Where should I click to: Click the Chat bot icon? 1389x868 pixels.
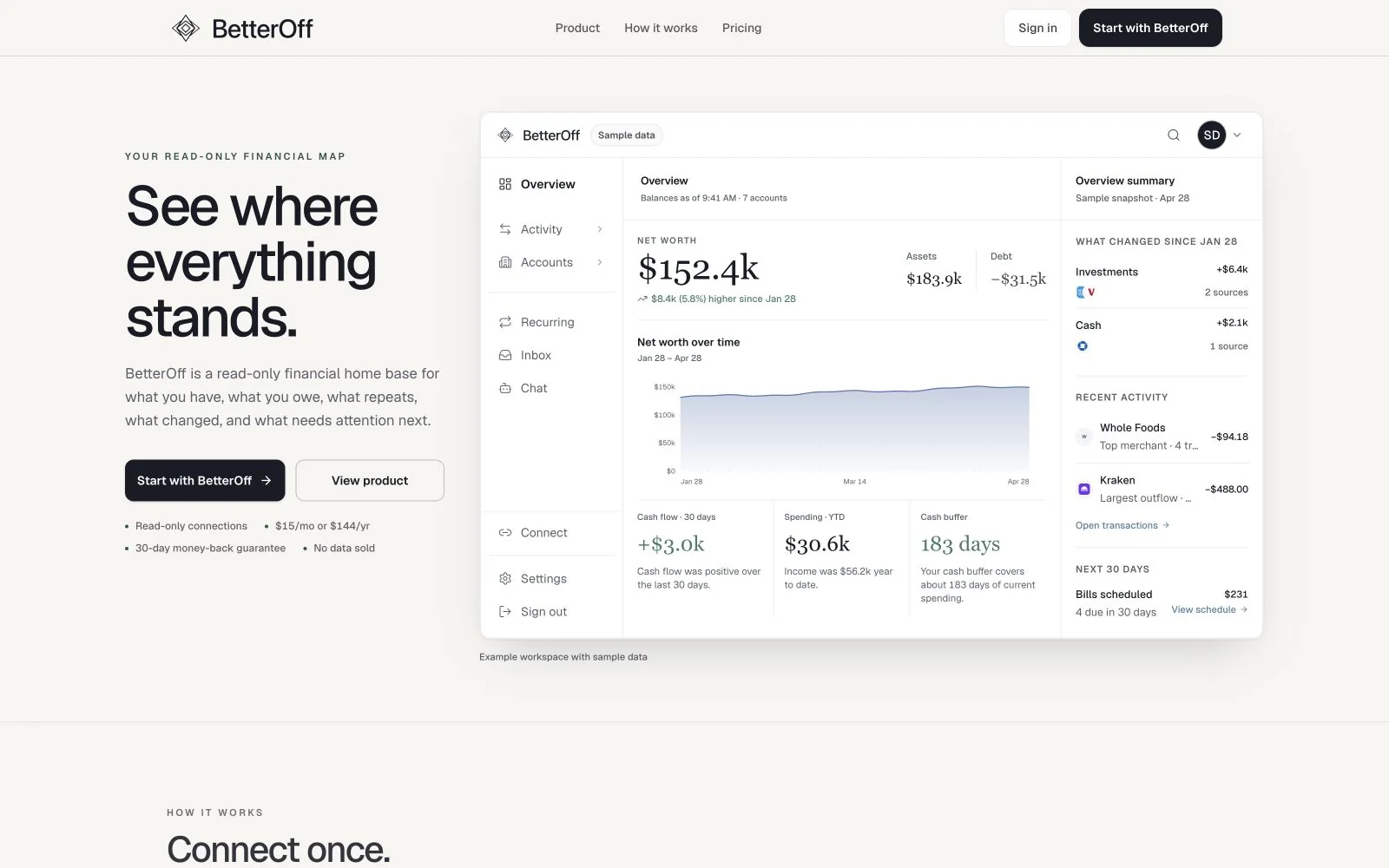(505, 388)
